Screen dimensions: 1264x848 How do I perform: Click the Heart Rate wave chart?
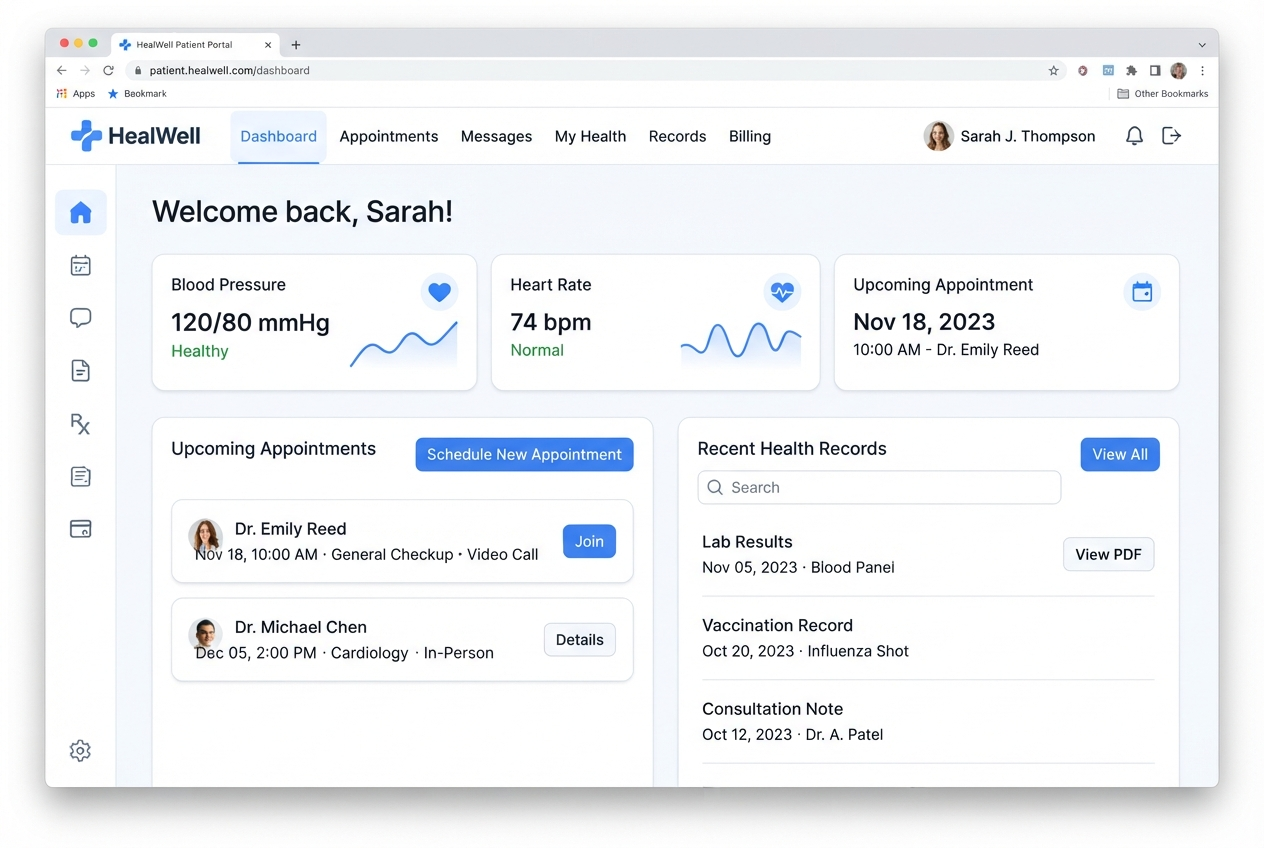coord(741,343)
